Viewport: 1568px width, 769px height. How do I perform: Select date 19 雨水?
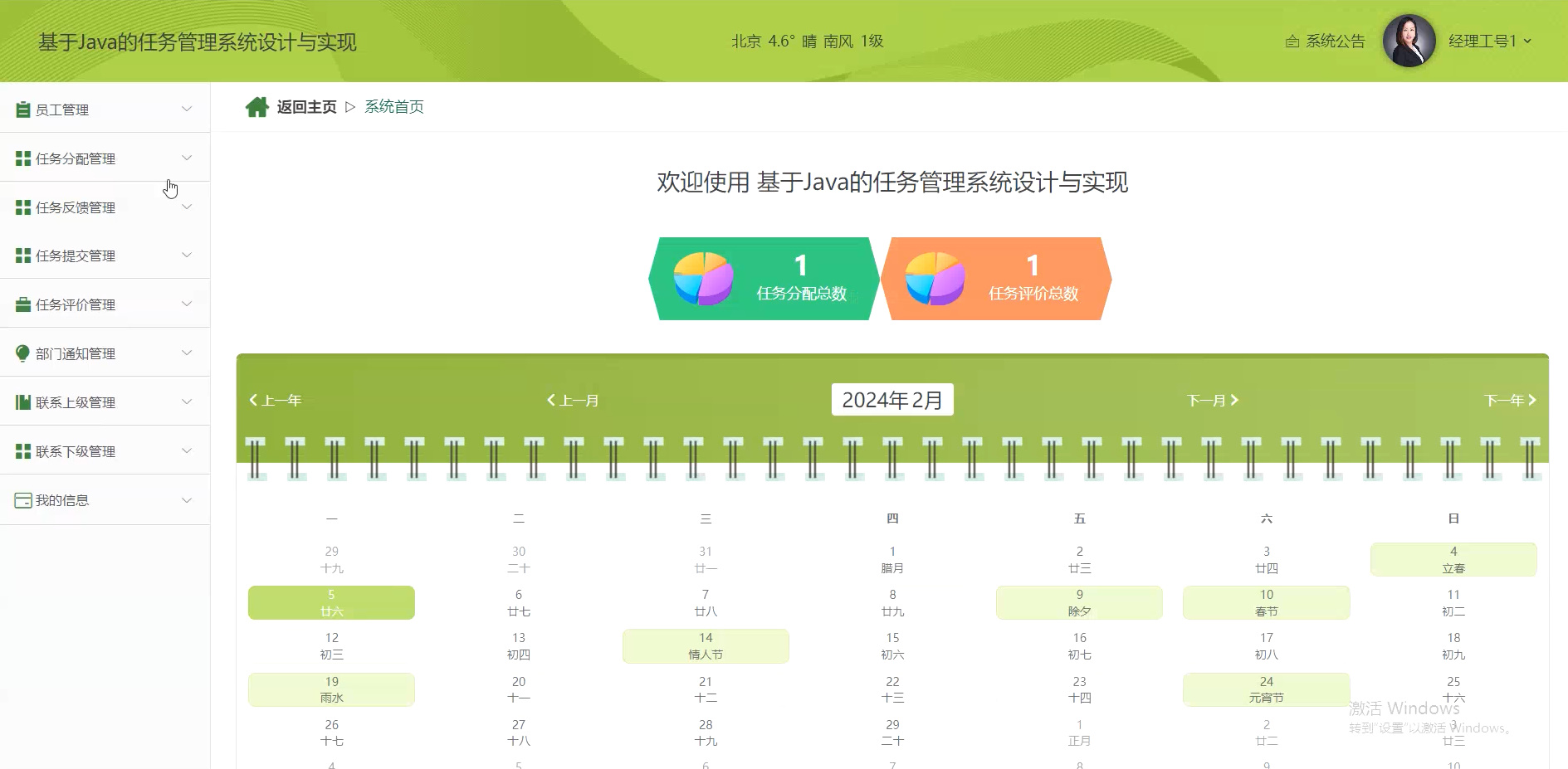[331, 689]
